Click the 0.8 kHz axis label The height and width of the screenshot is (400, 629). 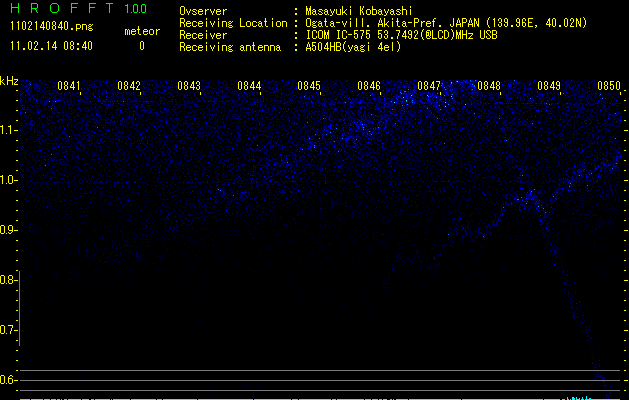[8, 280]
